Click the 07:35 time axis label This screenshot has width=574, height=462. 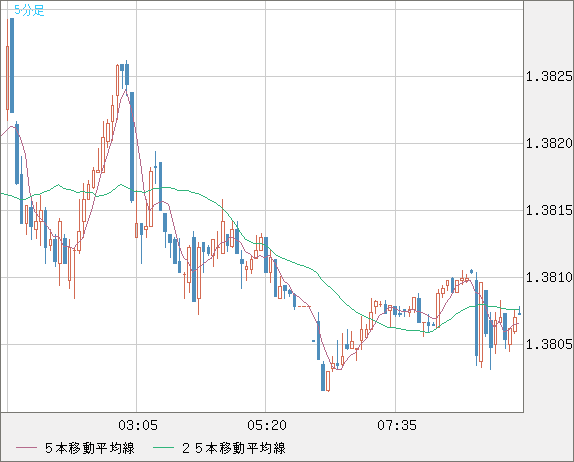(397, 425)
